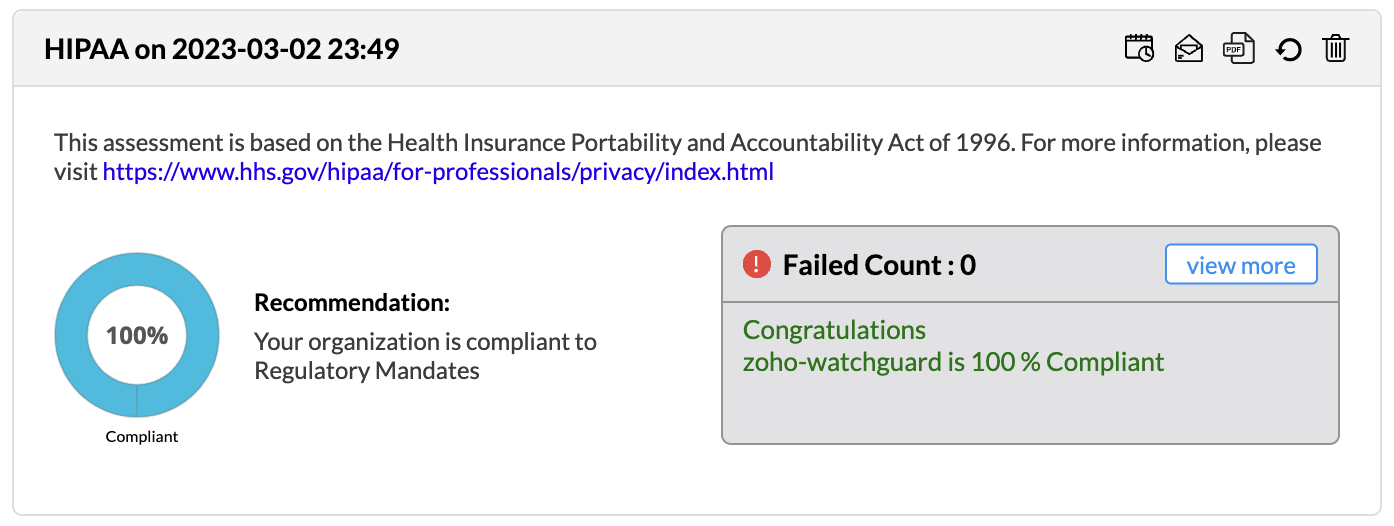Click the Compliant label under the chart
The image size is (1394, 526).
click(142, 437)
